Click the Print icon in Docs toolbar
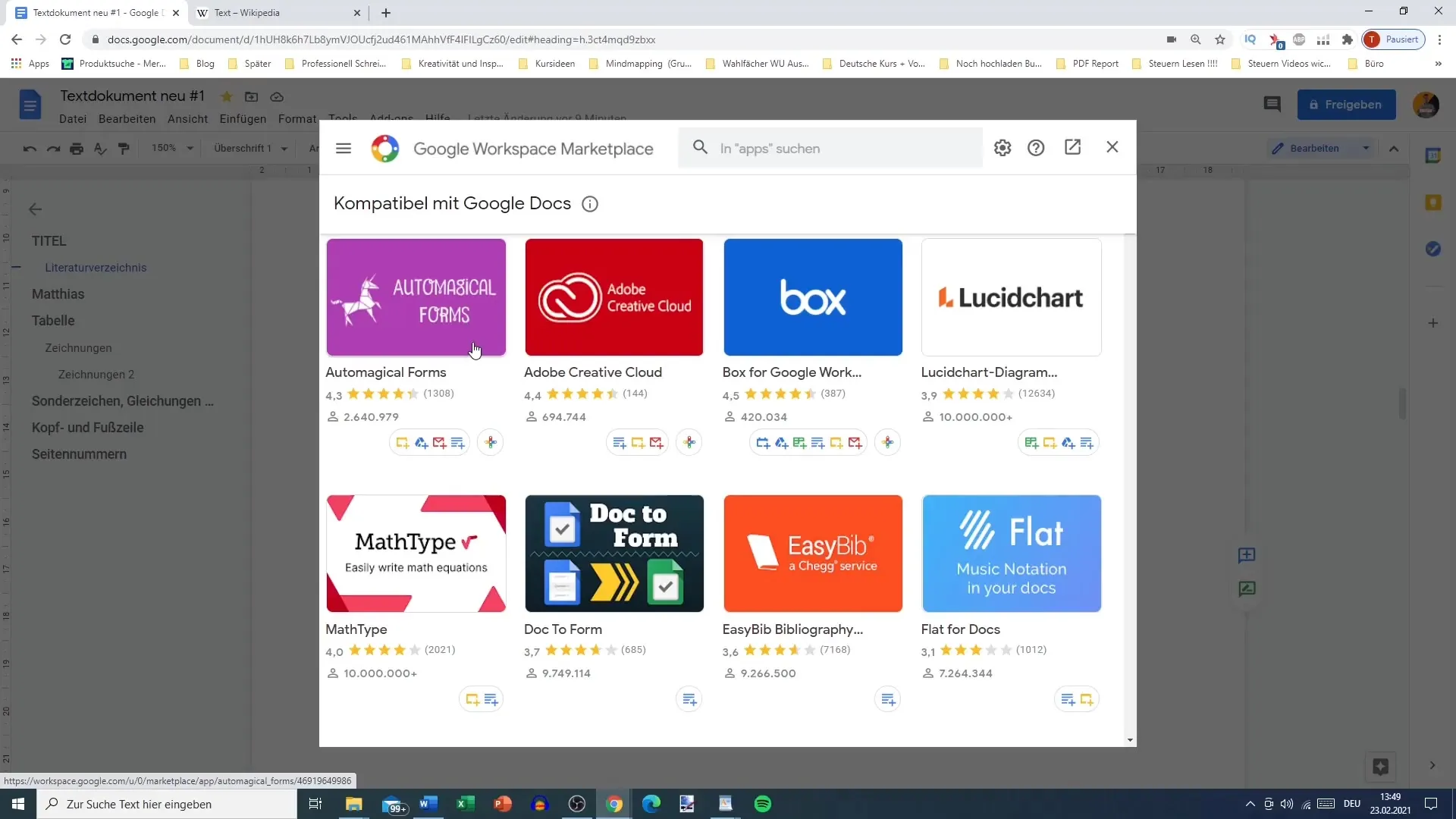Image resolution: width=1456 pixels, height=819 pixels. pyautogui.click(x=77, y=149)
